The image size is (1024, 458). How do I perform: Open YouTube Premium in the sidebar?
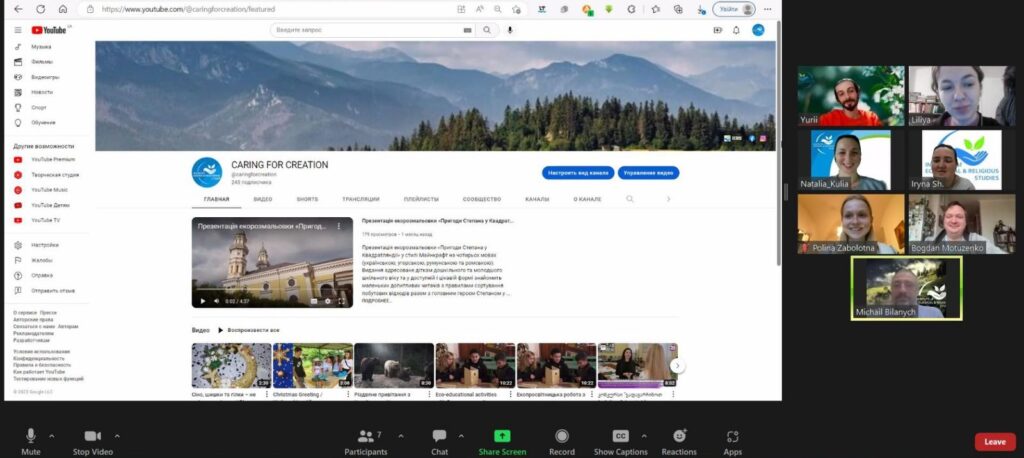point(44,159)
